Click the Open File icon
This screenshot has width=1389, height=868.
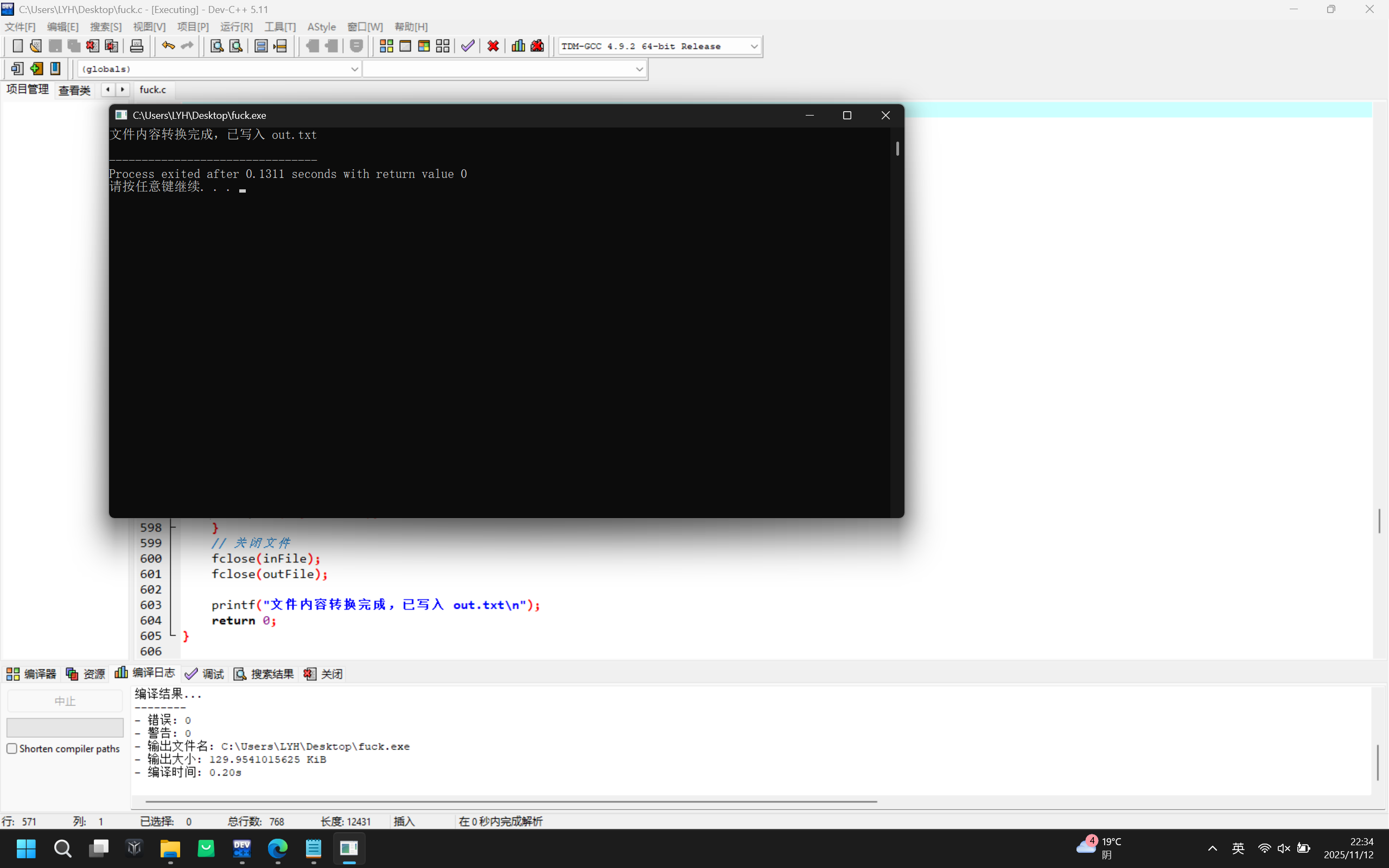[36, 46]
